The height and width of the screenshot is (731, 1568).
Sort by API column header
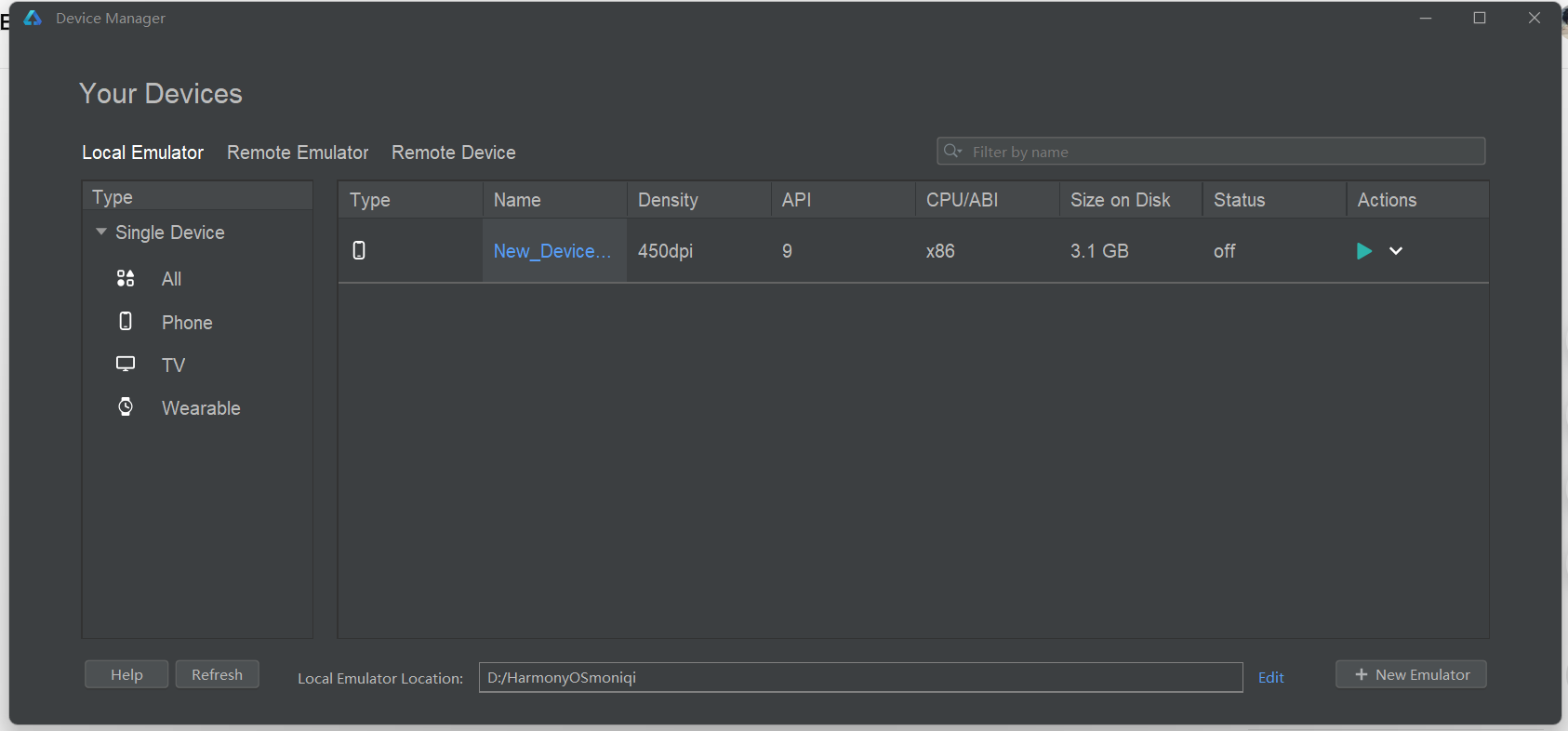pyautogui.click(x=843, y=200)
